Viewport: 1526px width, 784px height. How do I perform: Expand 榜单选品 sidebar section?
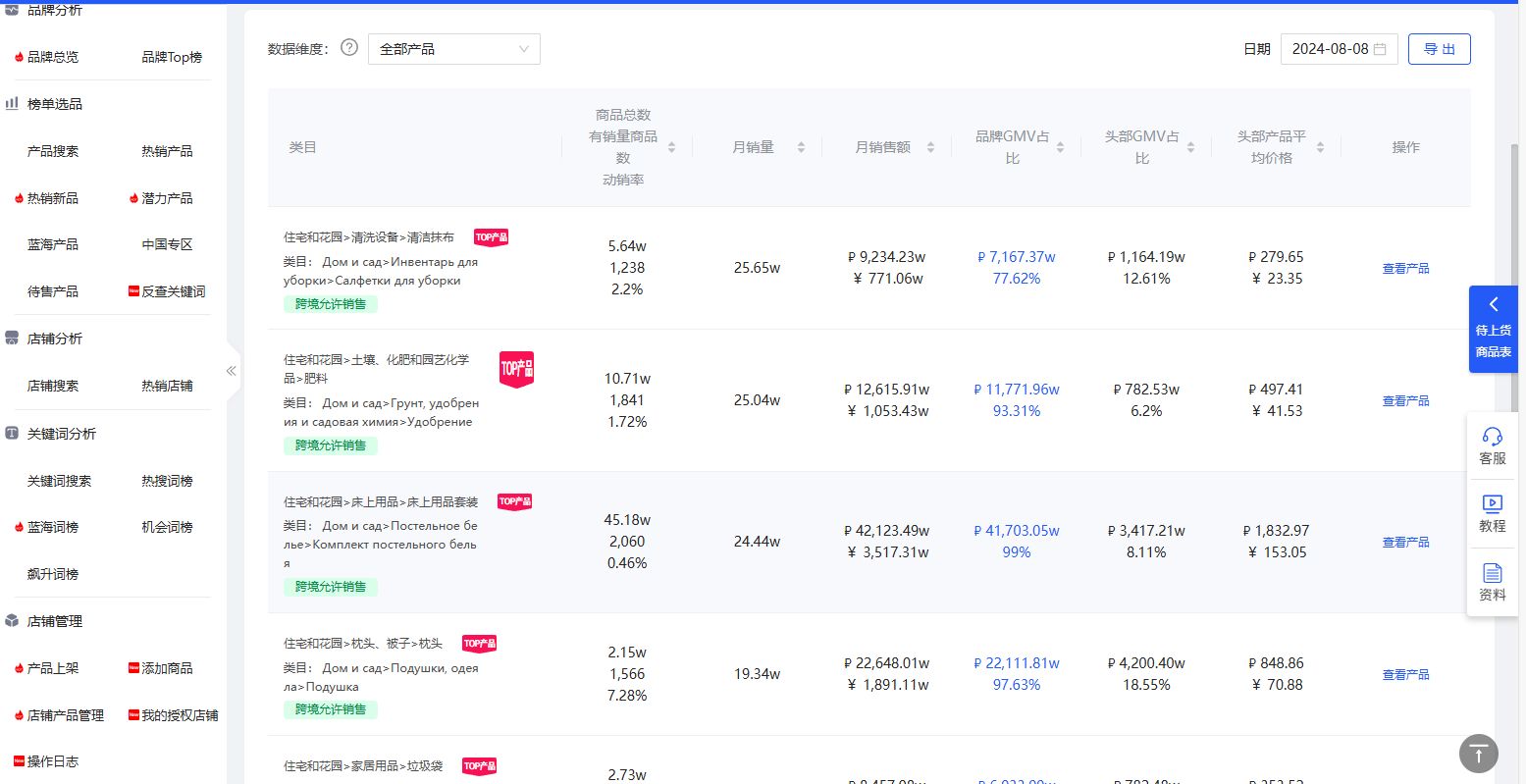pos(55,104)
